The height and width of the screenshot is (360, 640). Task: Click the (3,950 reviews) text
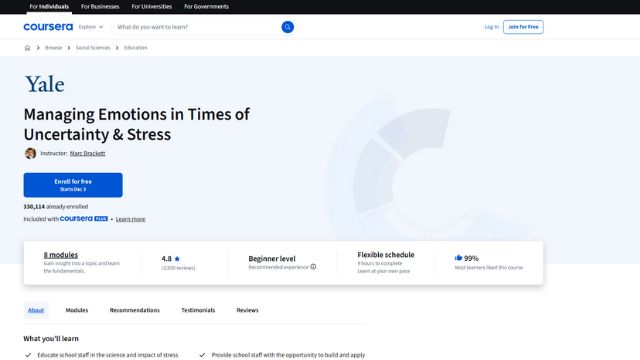point(178,268)
